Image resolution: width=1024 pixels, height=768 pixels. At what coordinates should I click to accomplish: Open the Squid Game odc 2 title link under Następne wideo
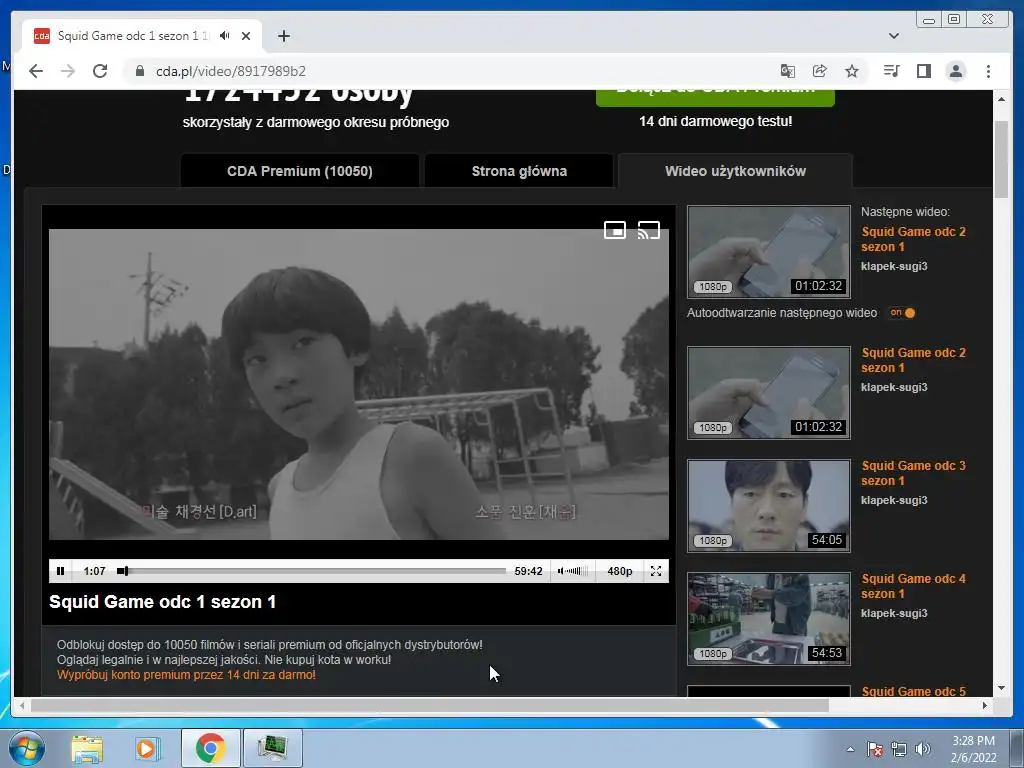[x=913, y=239]
